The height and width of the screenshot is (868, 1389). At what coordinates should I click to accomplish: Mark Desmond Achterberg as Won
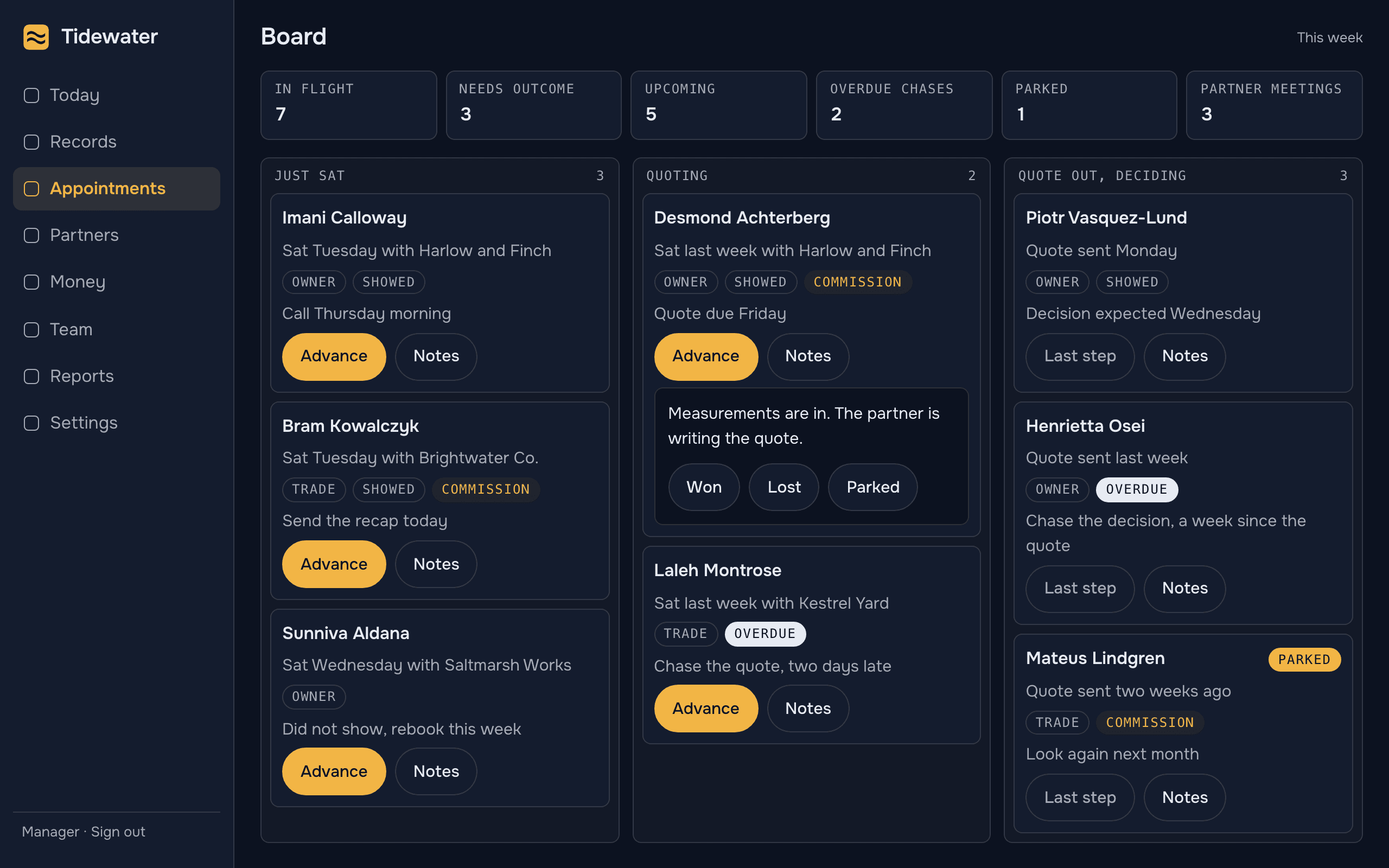click(704, 487)
